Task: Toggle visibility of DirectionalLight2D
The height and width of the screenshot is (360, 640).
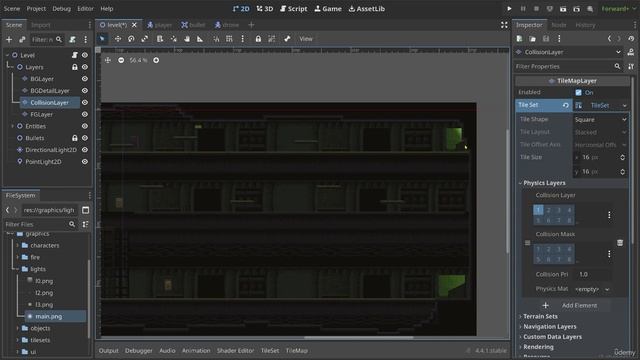Action: click(84, 150)
